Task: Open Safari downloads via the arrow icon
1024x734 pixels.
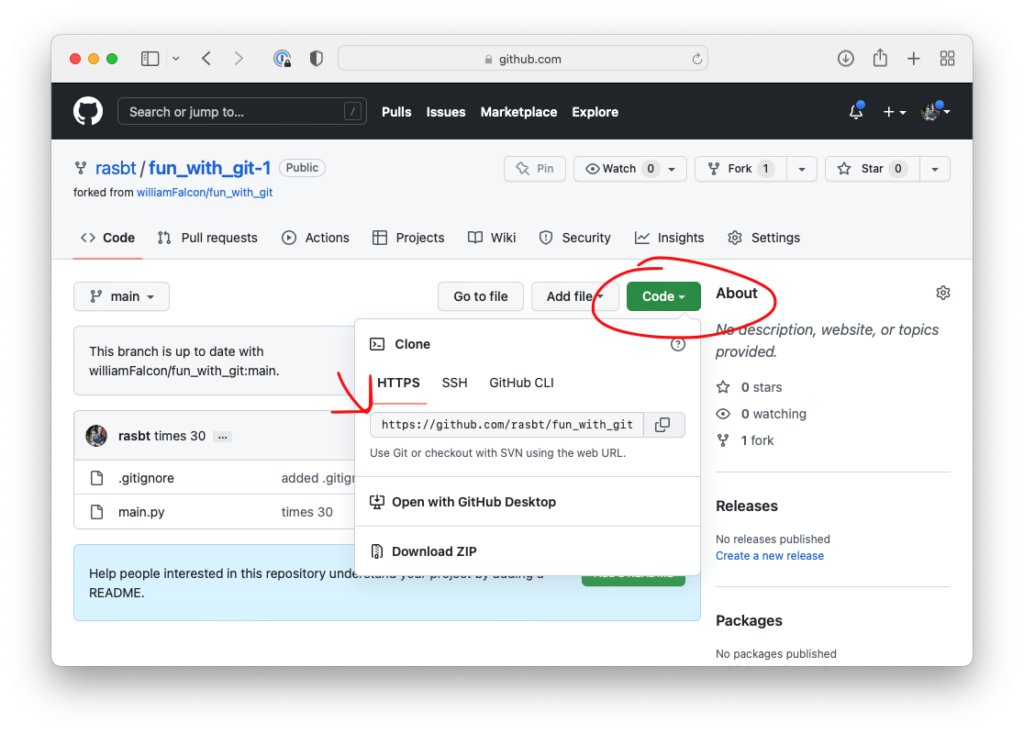Action: [x=845, y=58]
